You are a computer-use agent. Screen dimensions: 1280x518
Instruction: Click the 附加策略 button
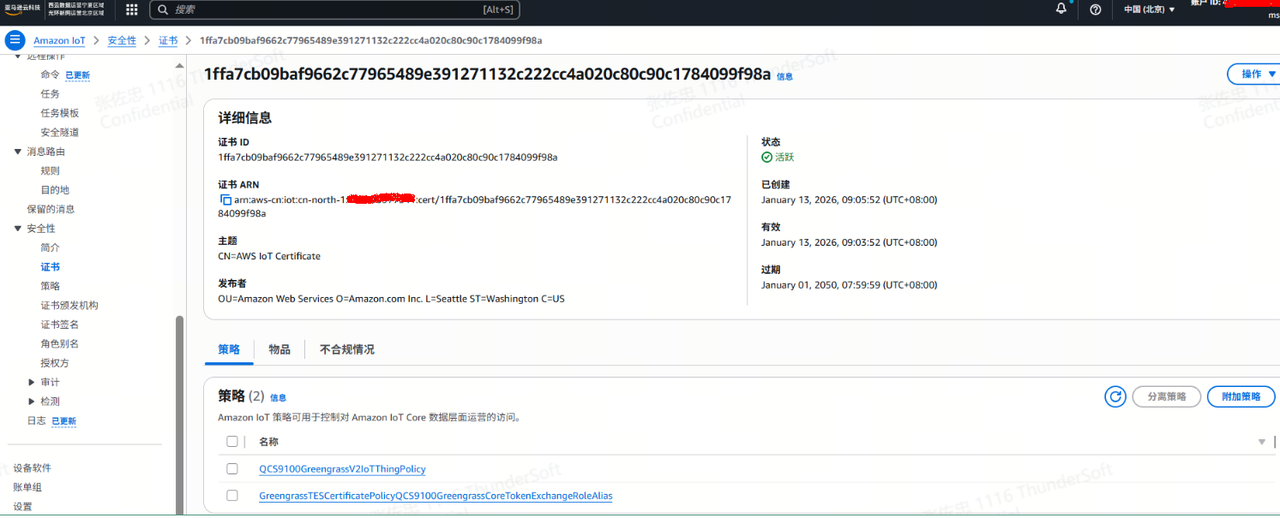click(1241, 397)
